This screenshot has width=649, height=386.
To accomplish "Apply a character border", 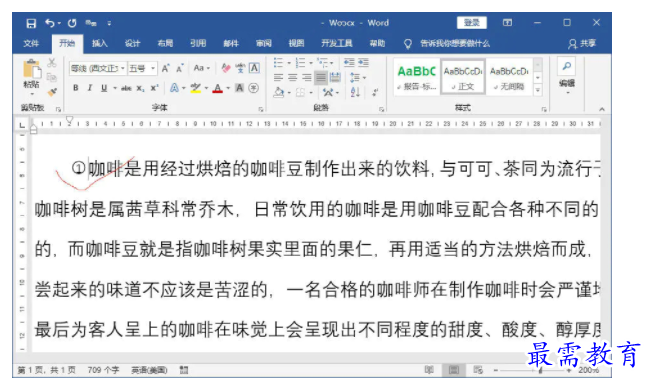I will (254, 68).
